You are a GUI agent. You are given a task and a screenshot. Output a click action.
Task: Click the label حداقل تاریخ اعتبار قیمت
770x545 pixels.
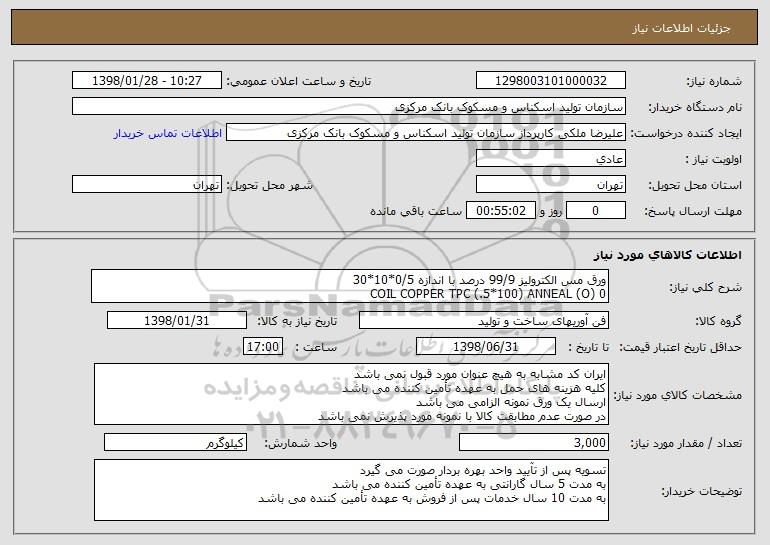[681, 347]
